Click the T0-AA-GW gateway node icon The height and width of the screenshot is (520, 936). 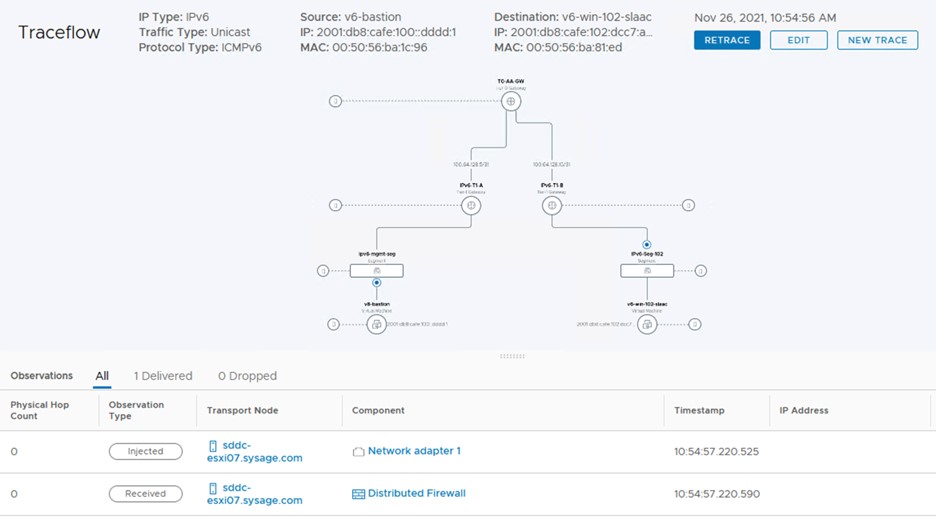510,101
